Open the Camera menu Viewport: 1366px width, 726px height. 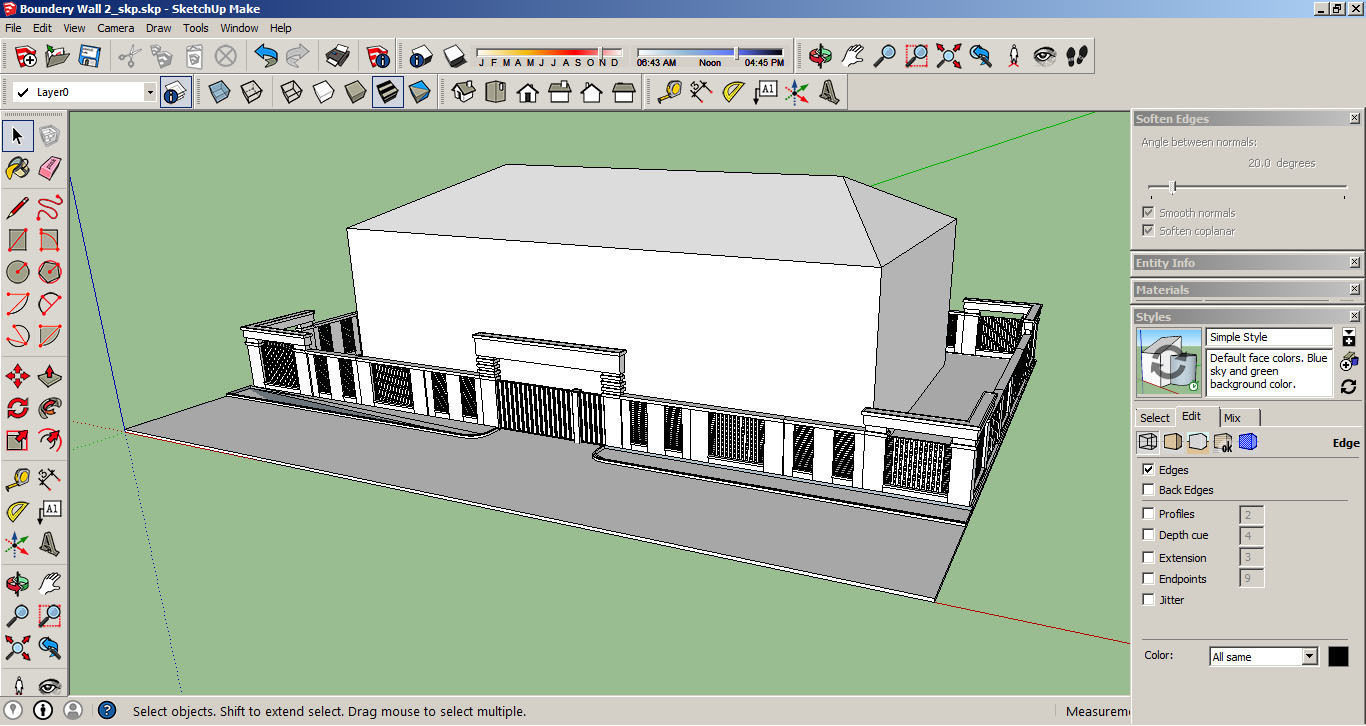115,28
